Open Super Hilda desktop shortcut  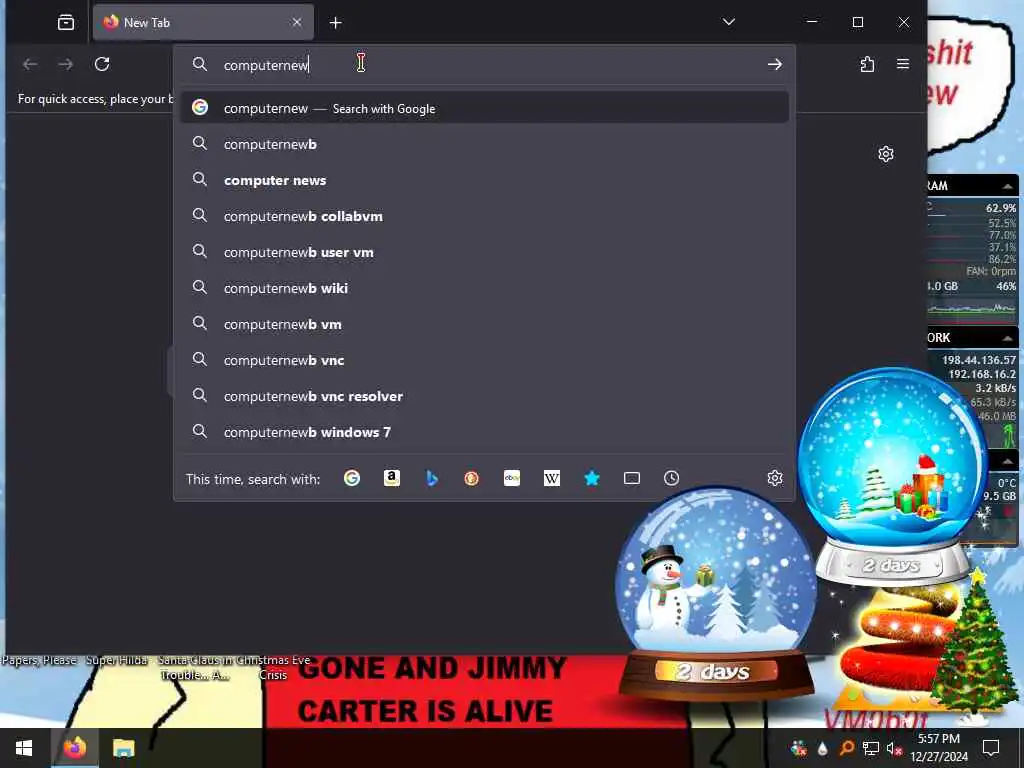click(117, 660)
